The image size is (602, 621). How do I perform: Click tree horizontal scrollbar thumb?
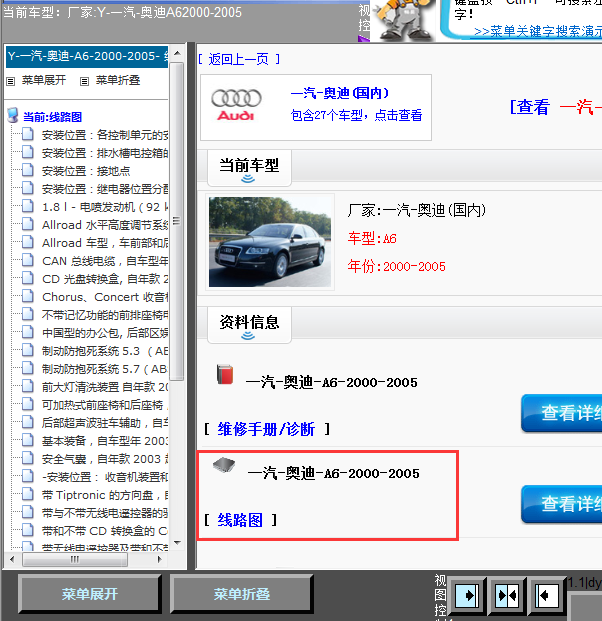point(75,559)
